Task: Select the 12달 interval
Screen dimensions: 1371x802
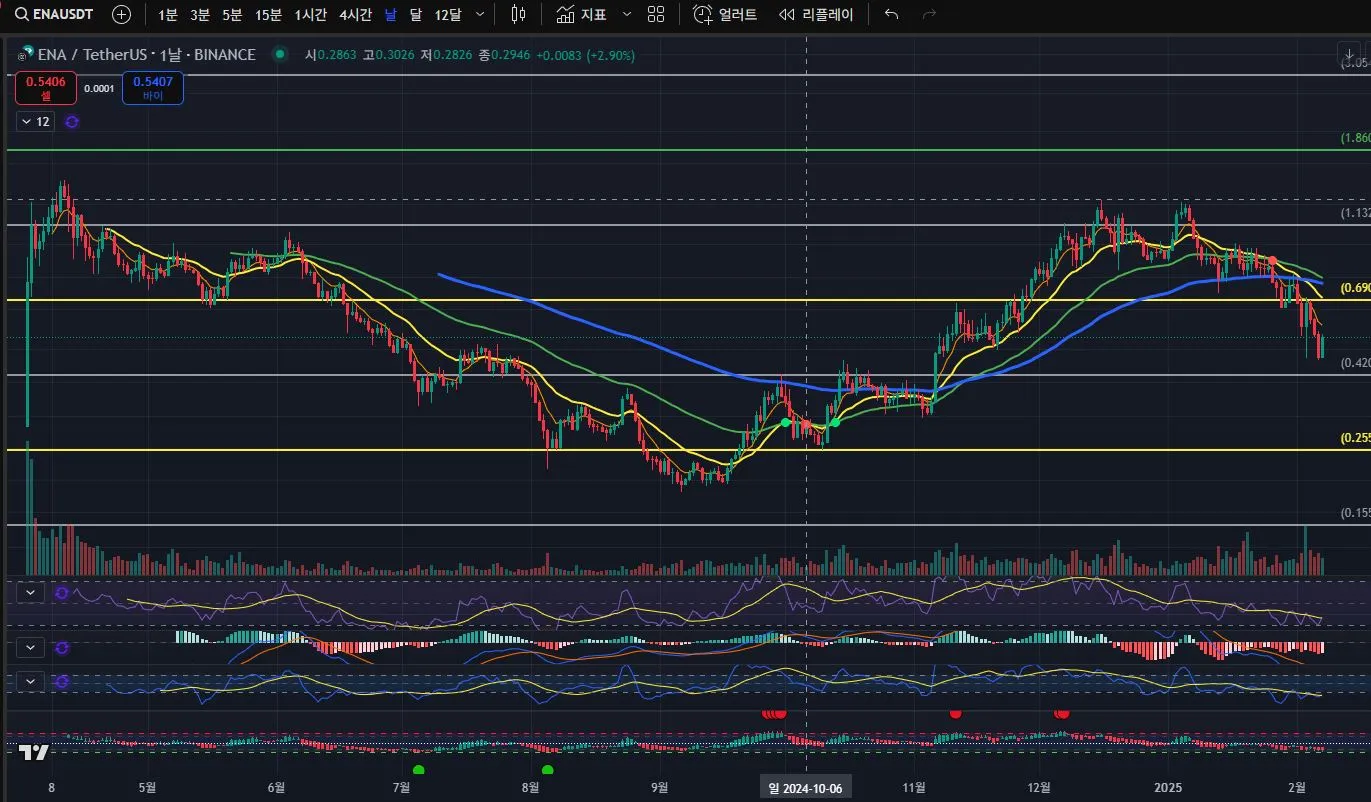Action: pyautogui.click(x=448, y=15)
